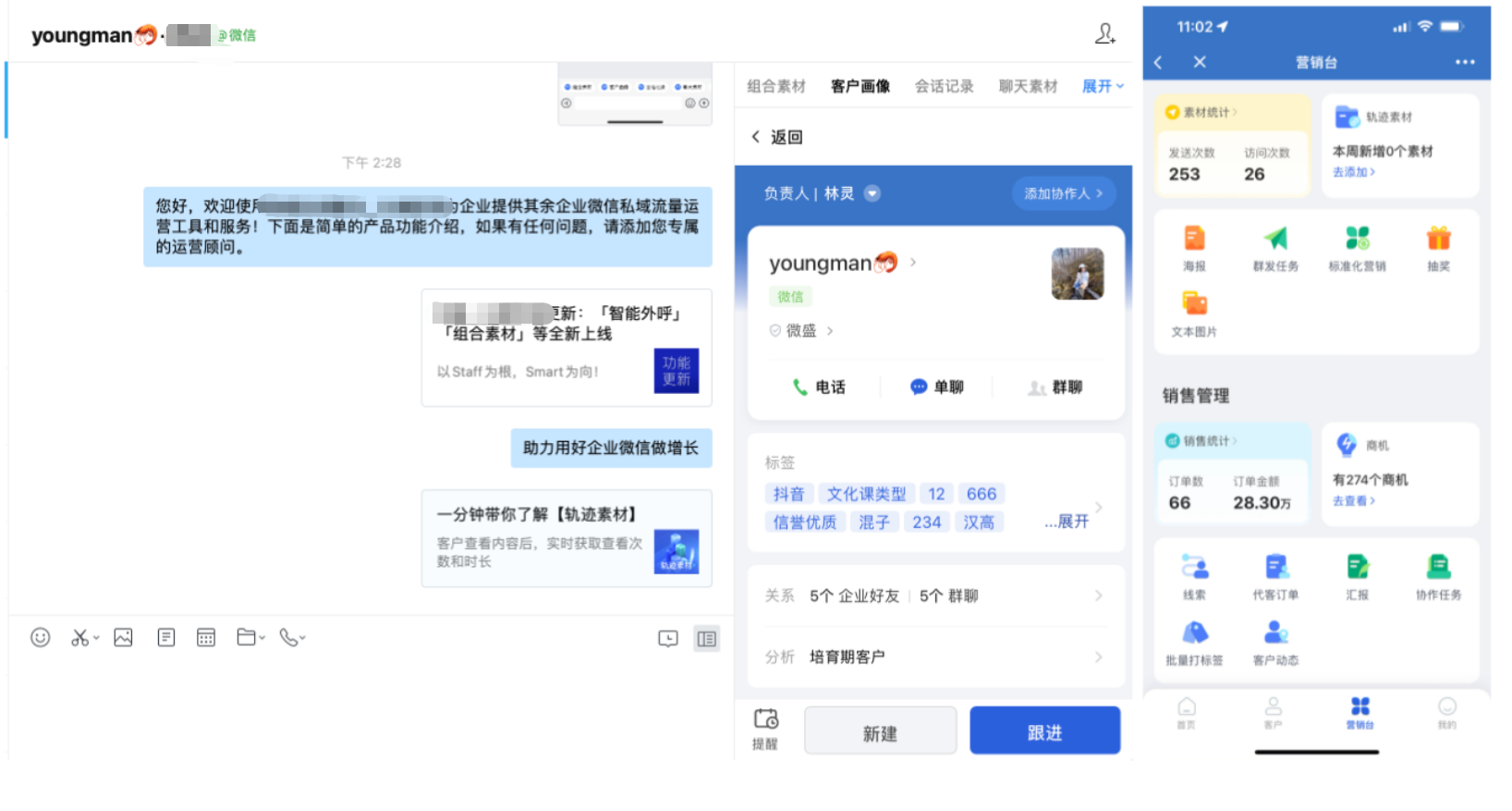Click the scissors screenshot tool
1512x811 pixels.
pyautogui.click(x=80, y=637)
